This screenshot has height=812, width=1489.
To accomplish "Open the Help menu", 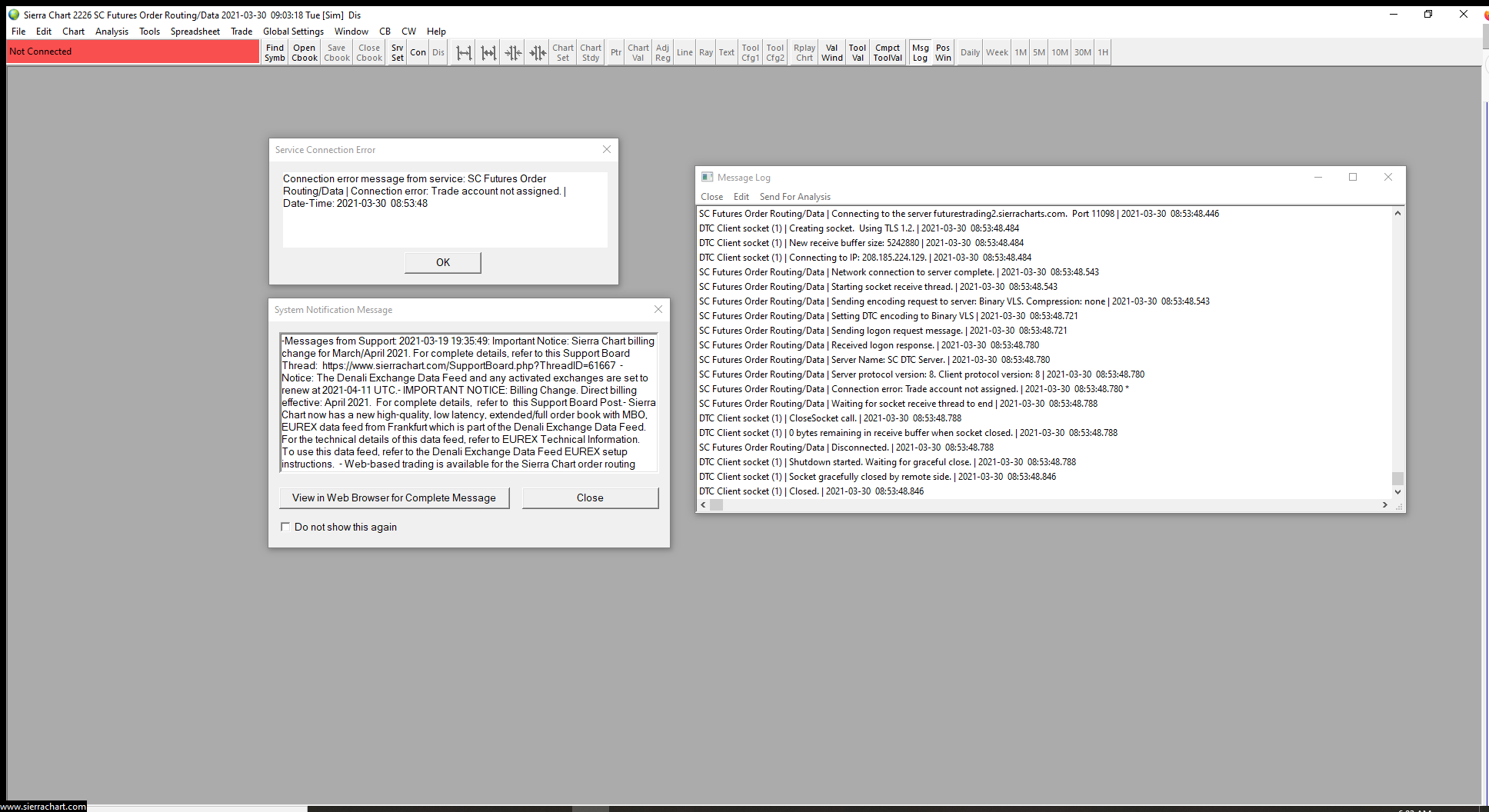I will (436, 32).
